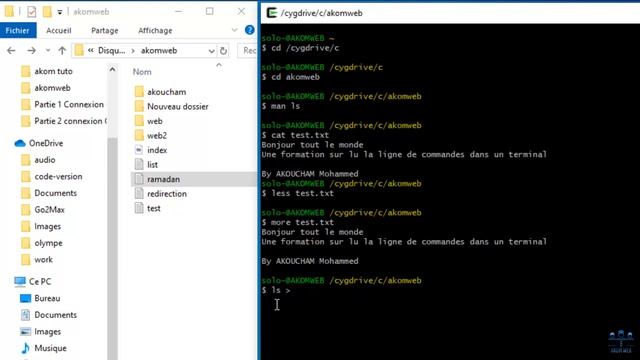The height and width of the screenshot is (360, 640).
Task: Click the OneDrive cloud icon
Action: (20, 143)
